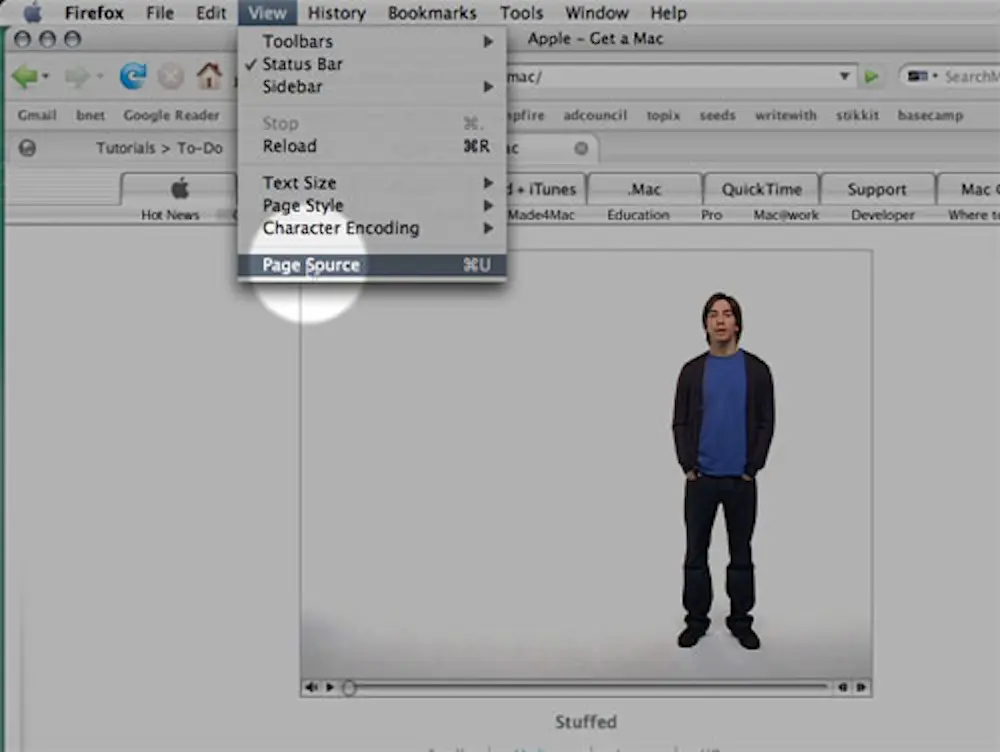
Task: Click the Back navigation arrow
Action: (x=27, y=76)
